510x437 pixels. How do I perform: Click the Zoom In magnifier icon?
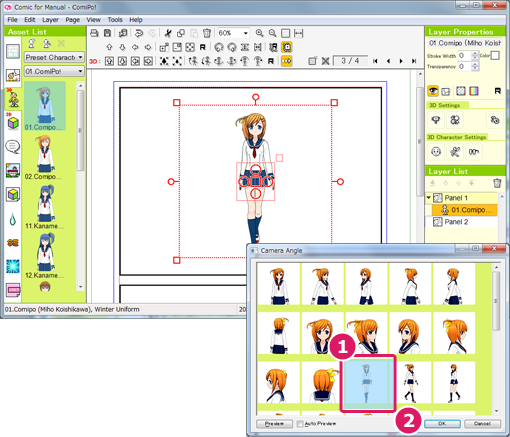[x=259, y=33]
